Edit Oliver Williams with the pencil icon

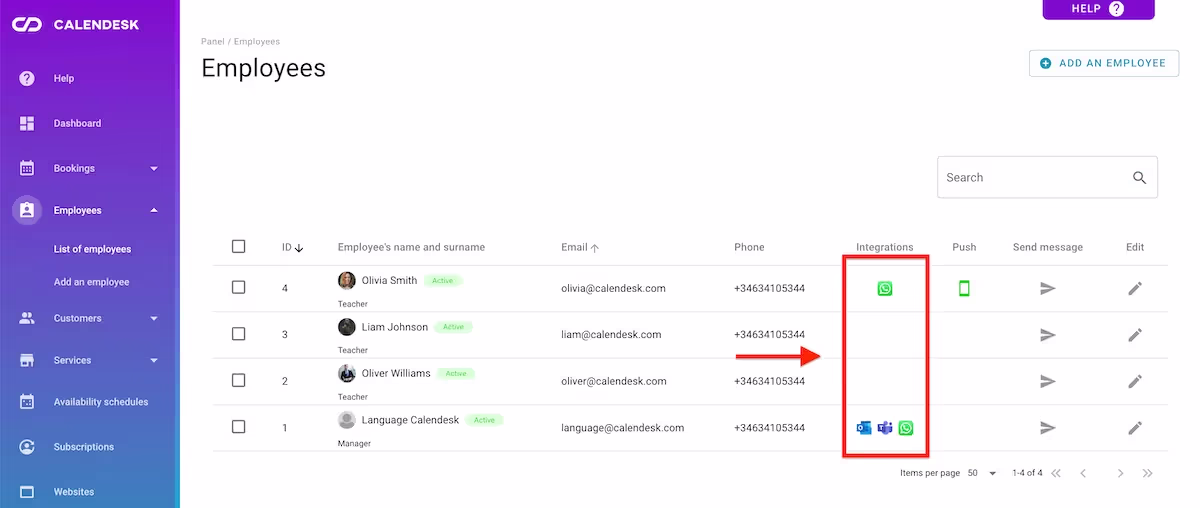[1134, 381]
